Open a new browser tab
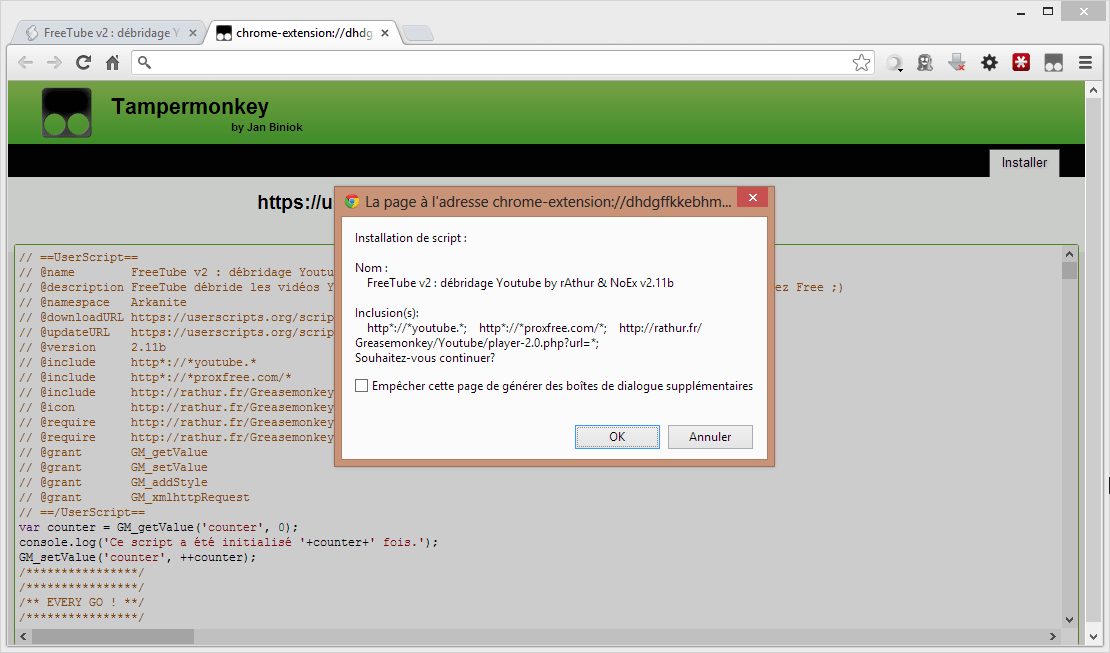This screenshot has width=1110, height=653. pos(418,33)
